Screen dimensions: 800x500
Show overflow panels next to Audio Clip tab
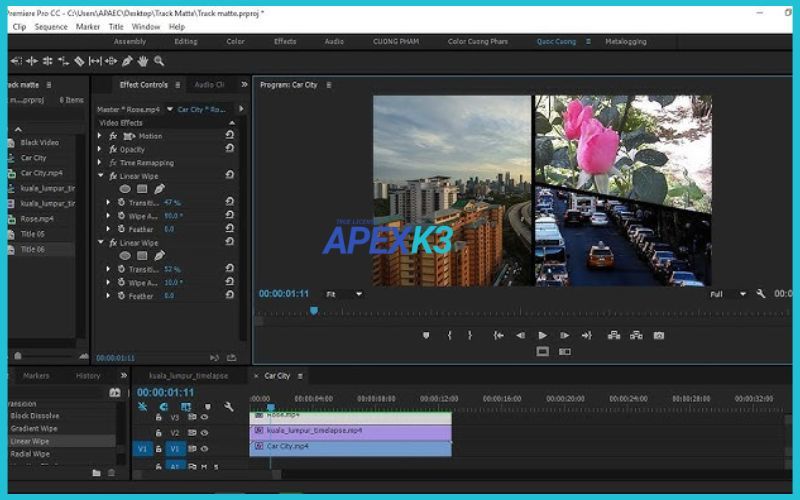[x=244, y=85]
